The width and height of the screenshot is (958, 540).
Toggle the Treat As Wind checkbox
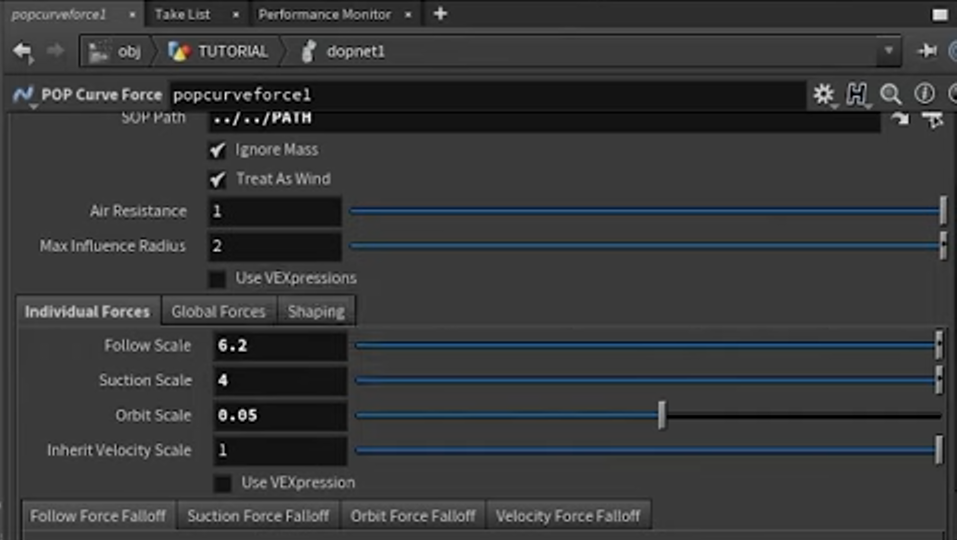[217, 179]
